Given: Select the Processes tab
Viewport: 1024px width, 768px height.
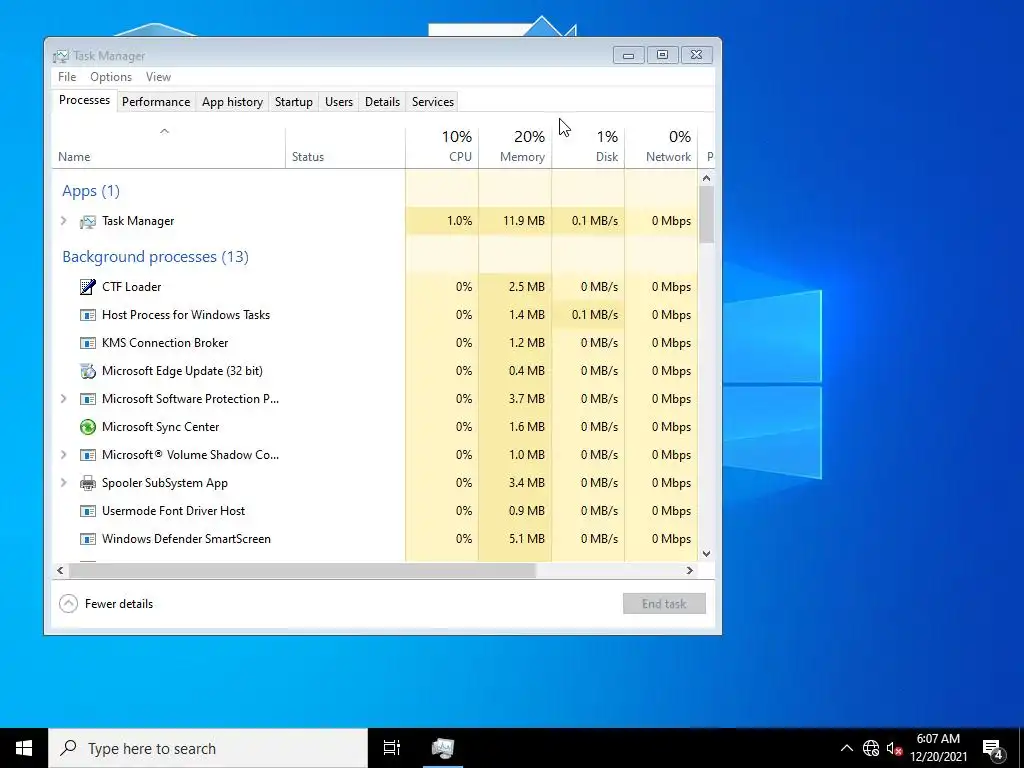Looking at the screenshot, I should pyautogui.click(x=84, y=101).
